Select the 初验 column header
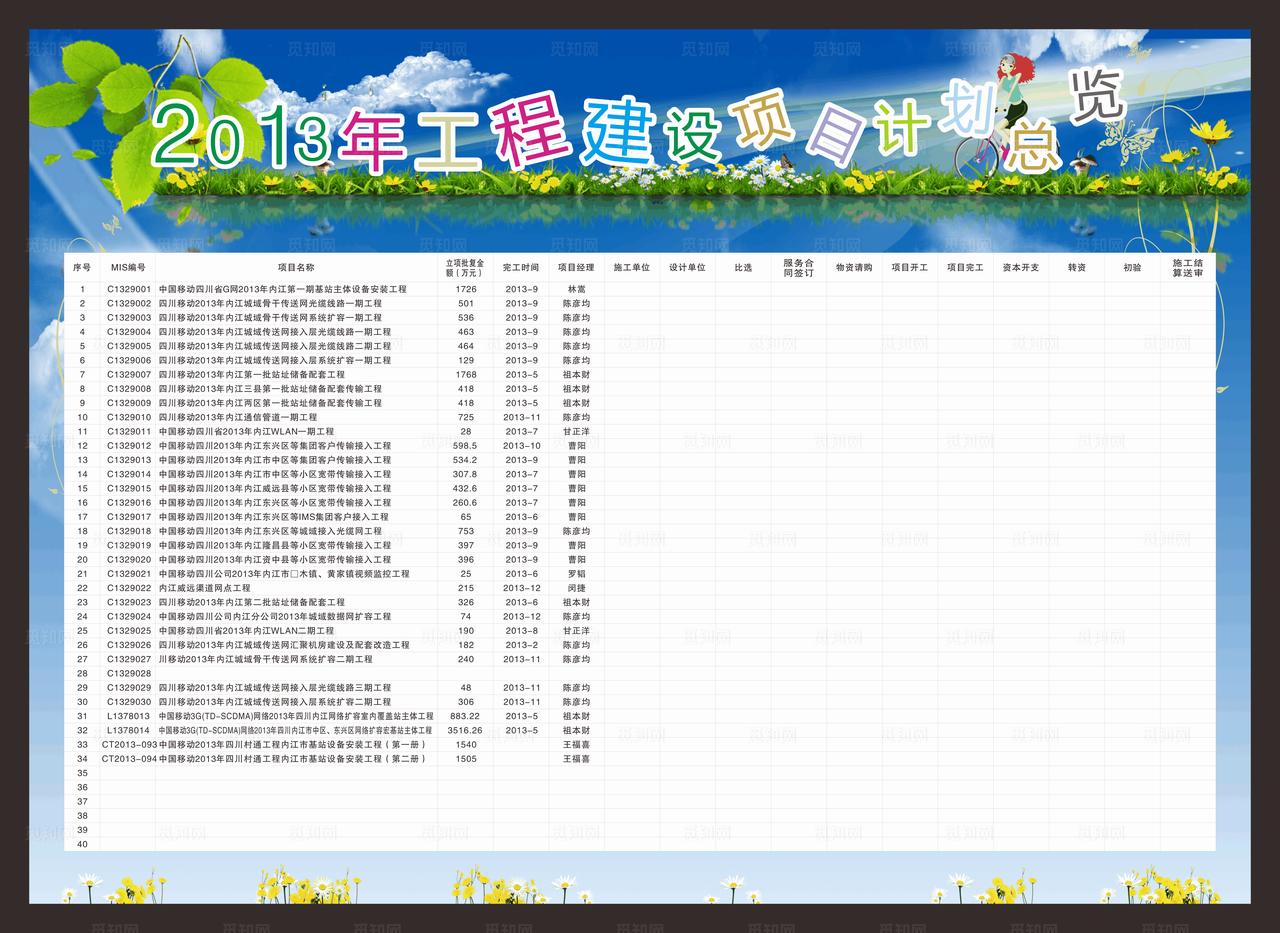 coord(1133,267)
